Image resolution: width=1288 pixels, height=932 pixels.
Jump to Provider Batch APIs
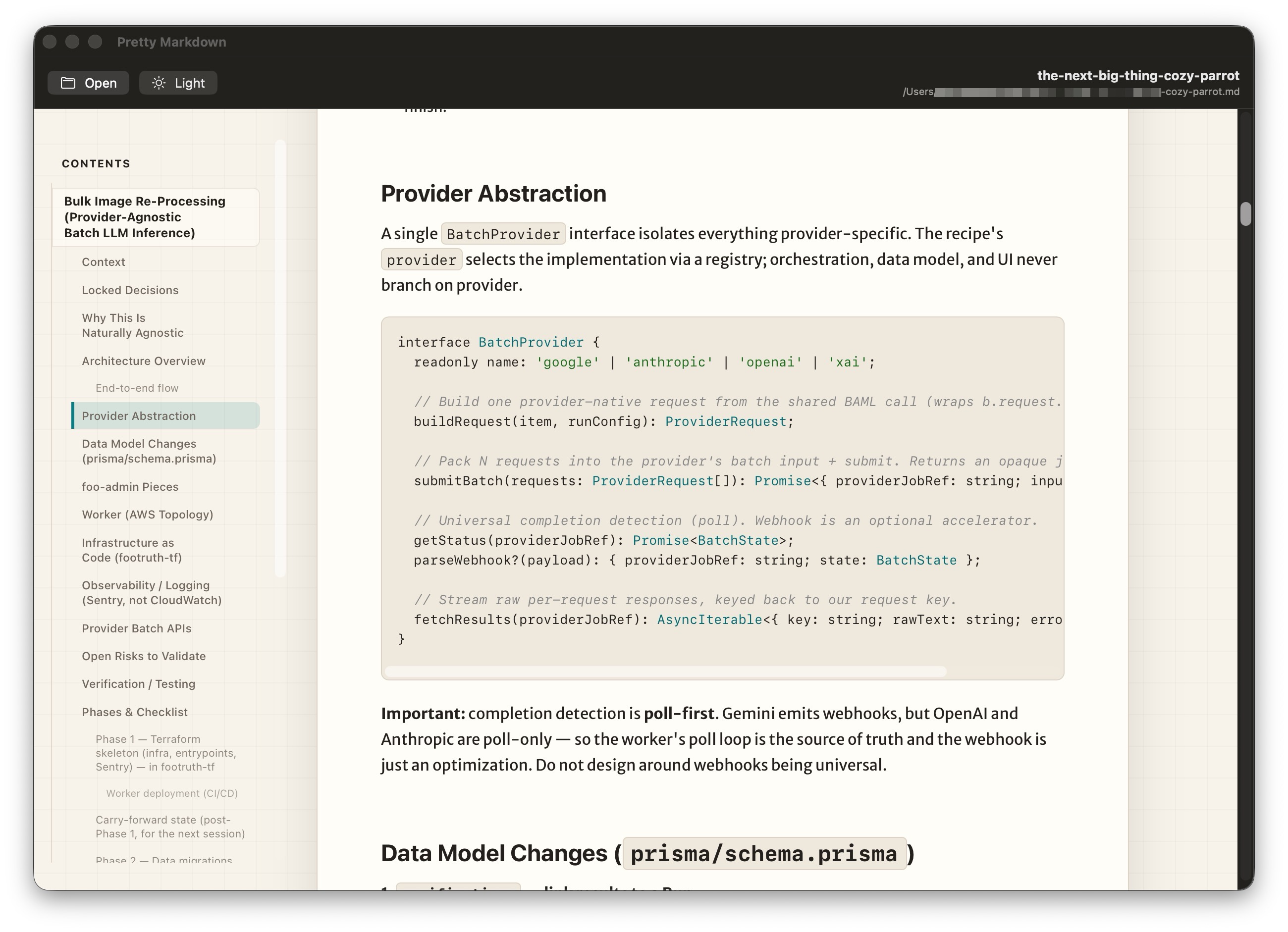click(136, 628)
